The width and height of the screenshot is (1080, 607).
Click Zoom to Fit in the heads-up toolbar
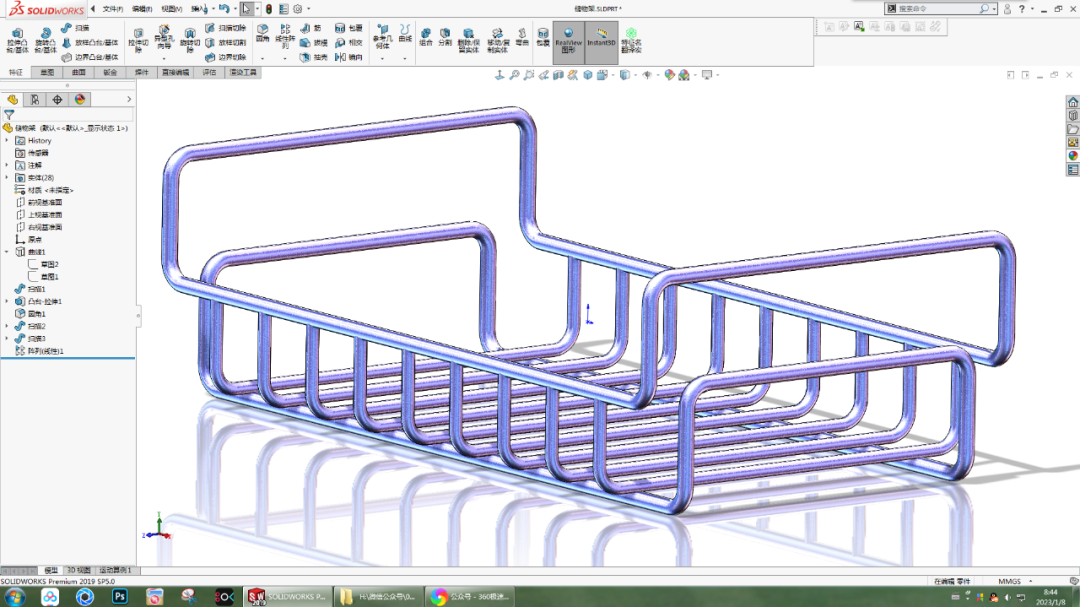(514, 74)
